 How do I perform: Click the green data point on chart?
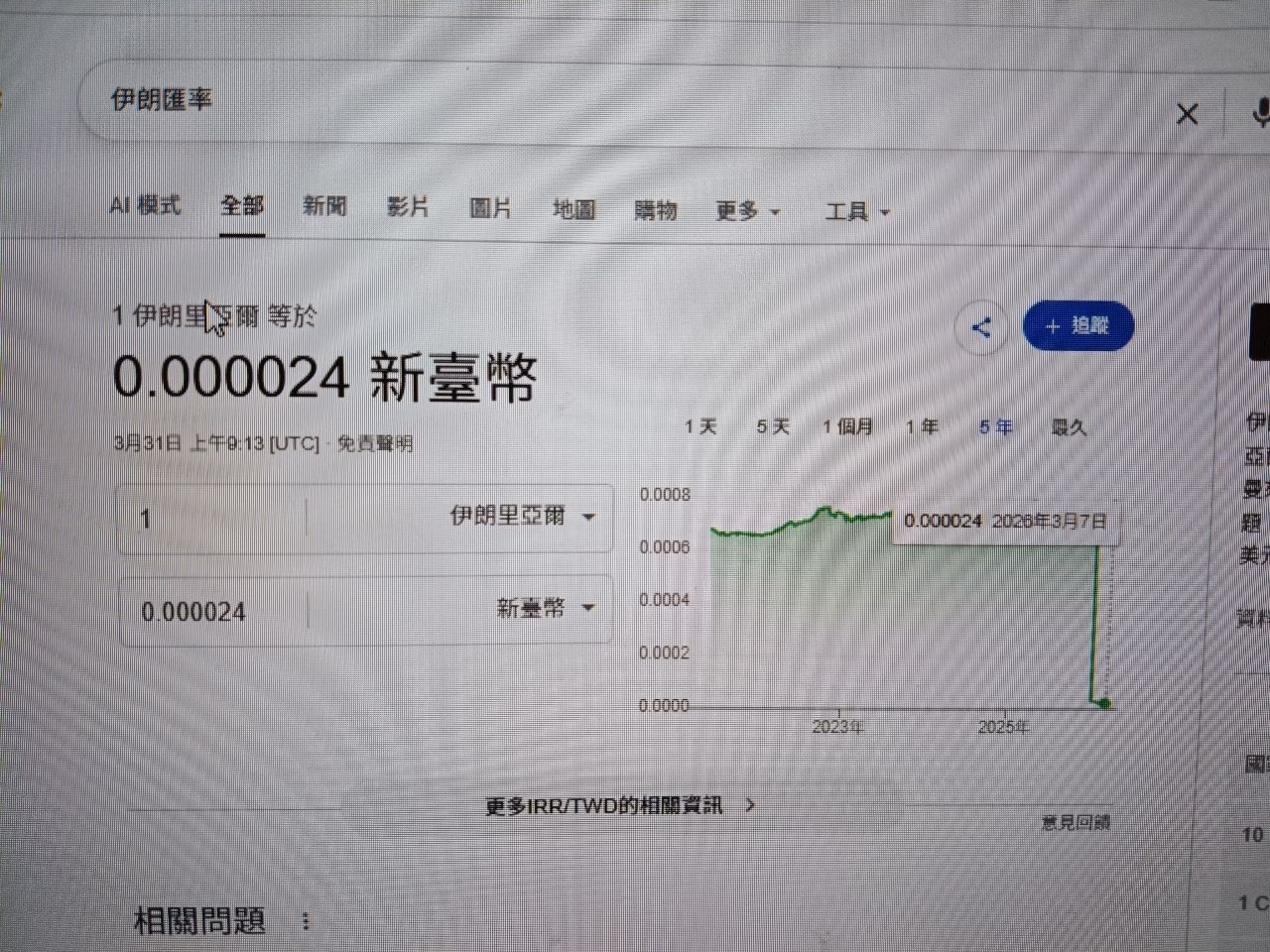coord(1105,704)
